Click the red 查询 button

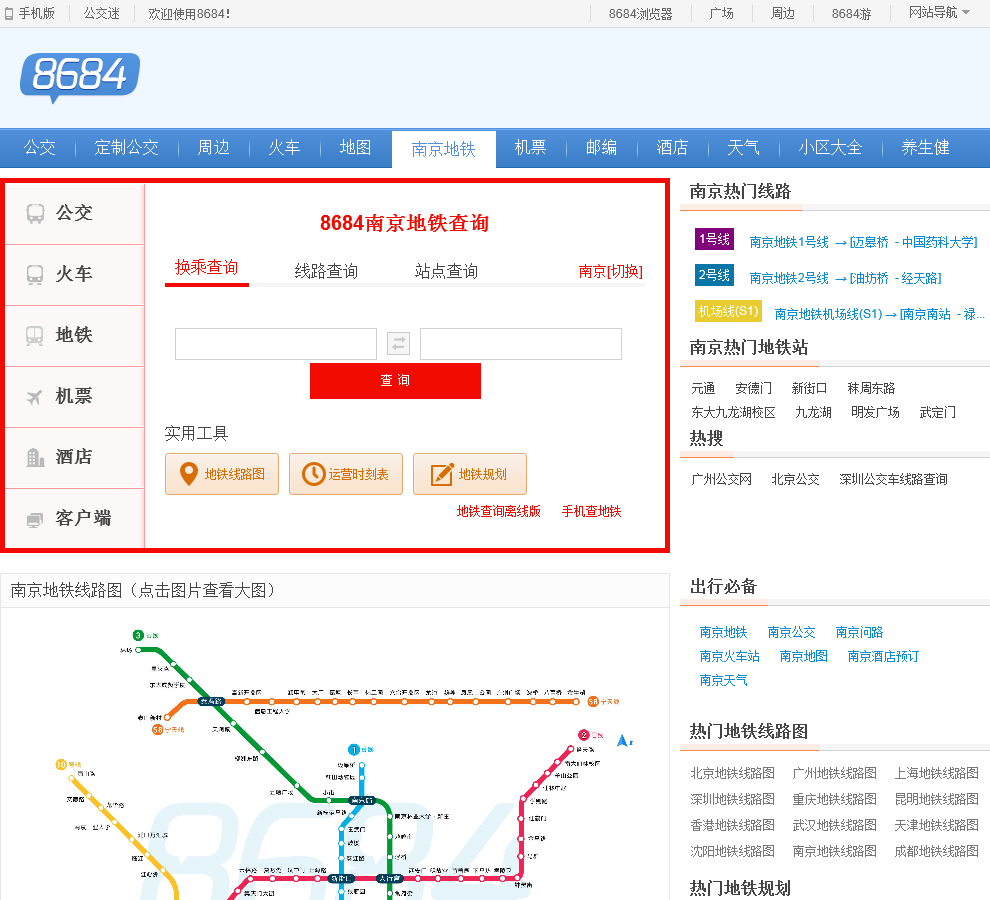pyautogui.click(x=395, y=381)
